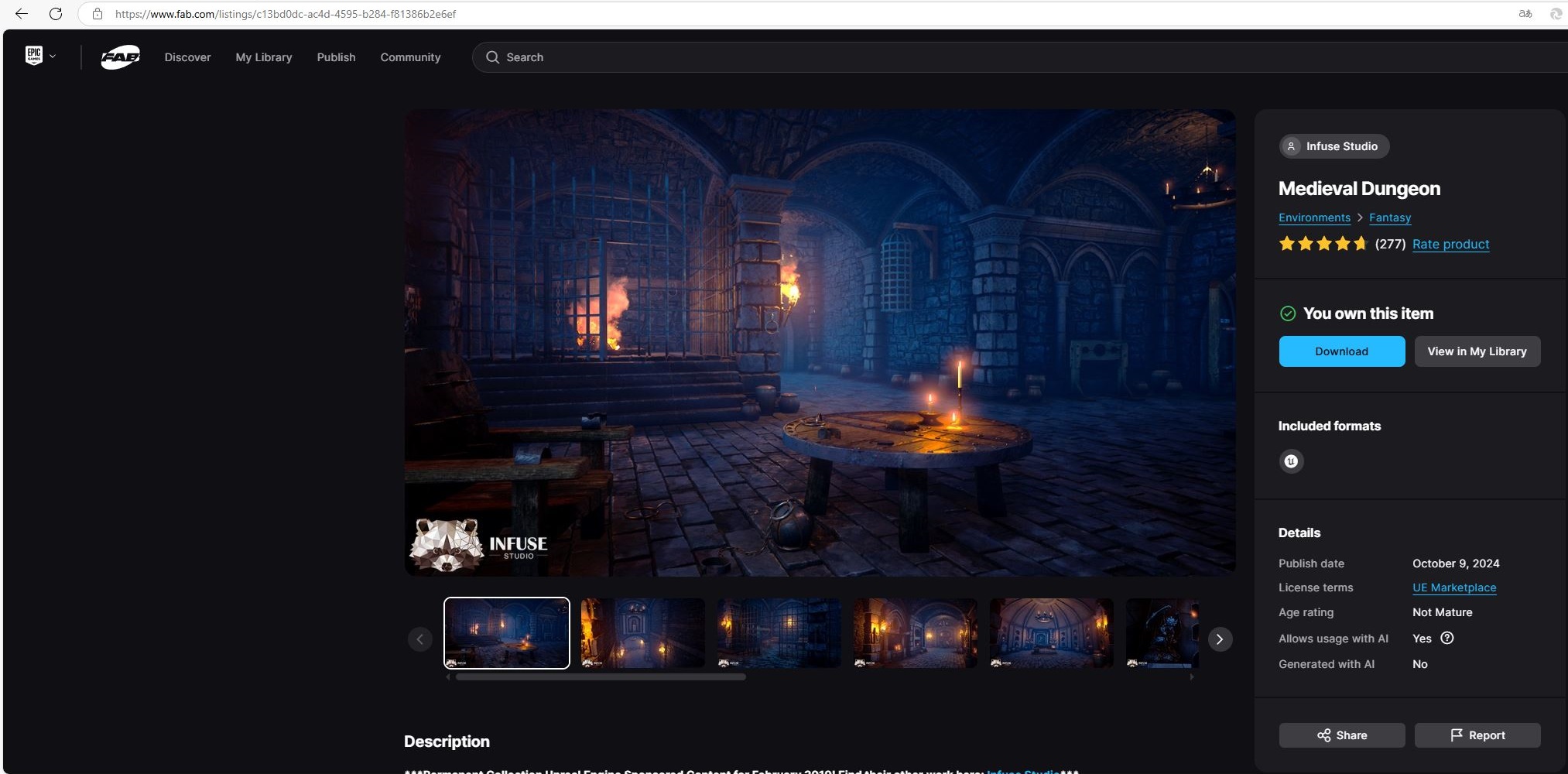Click the star rating display

1323,244
